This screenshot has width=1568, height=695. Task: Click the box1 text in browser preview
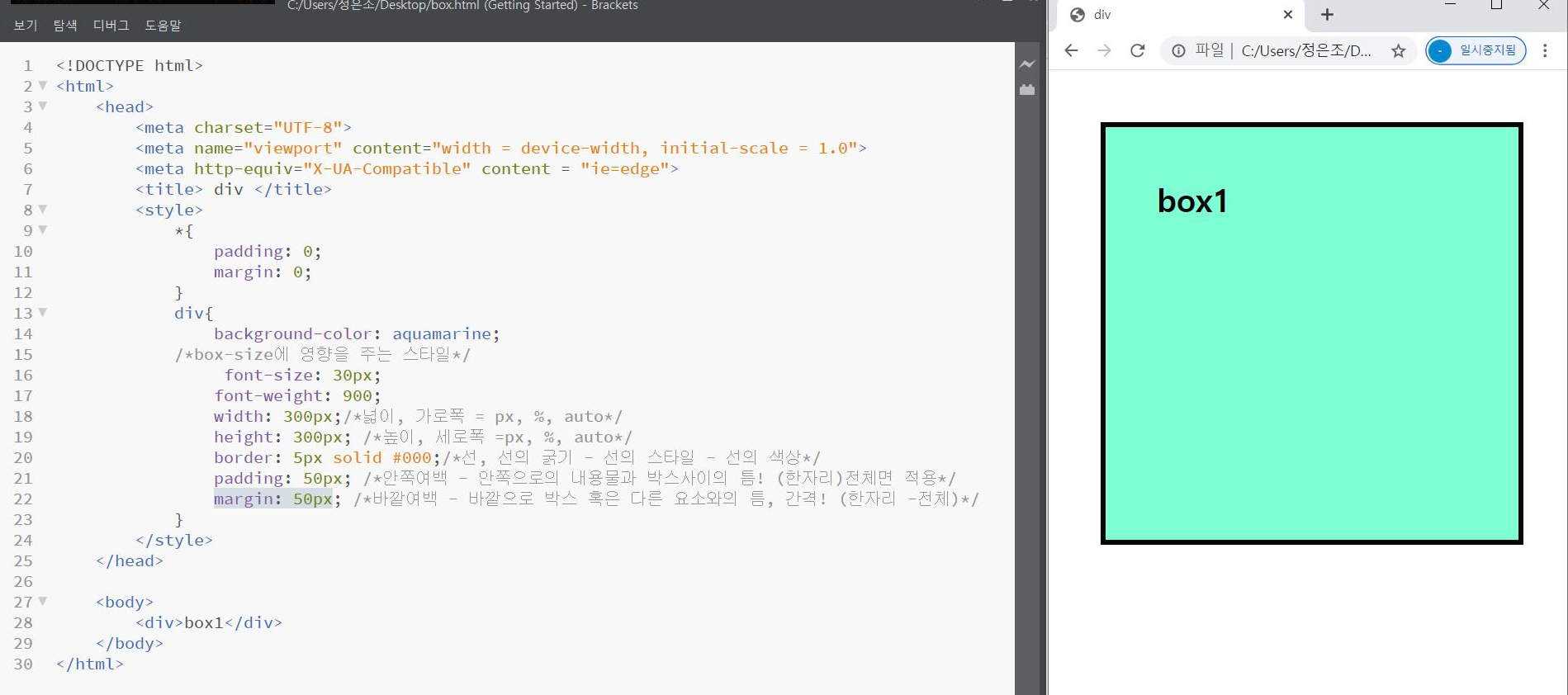pos(1192,201)
